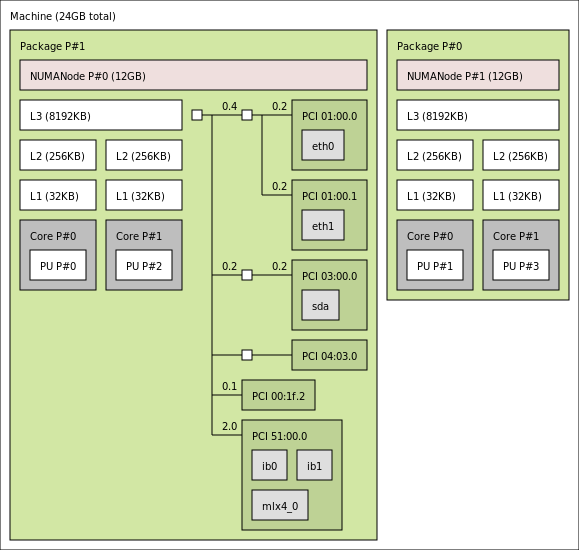Click the 0.4 link speed label

pos(230,106)
